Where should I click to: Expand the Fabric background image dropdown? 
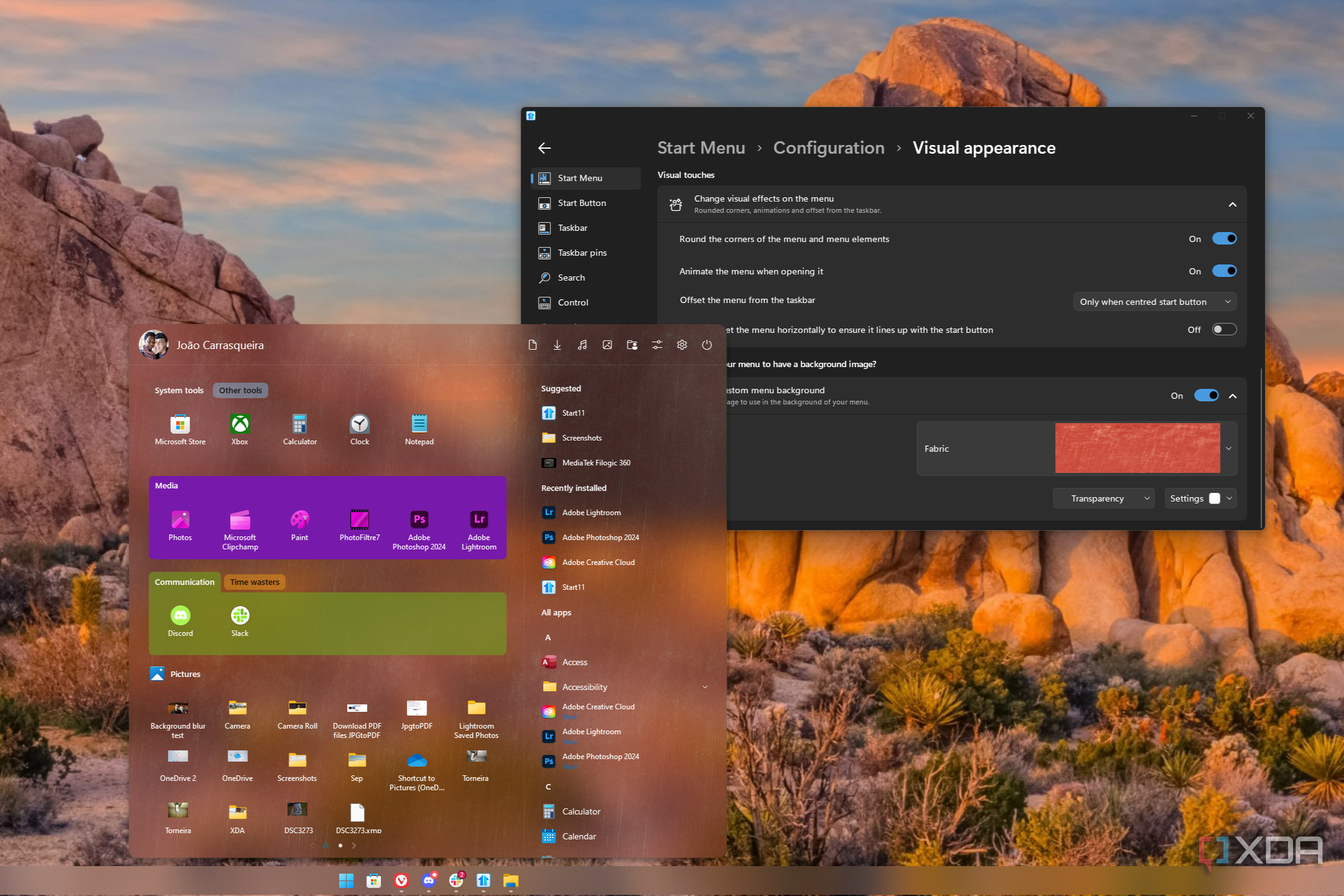[1228, 449]
